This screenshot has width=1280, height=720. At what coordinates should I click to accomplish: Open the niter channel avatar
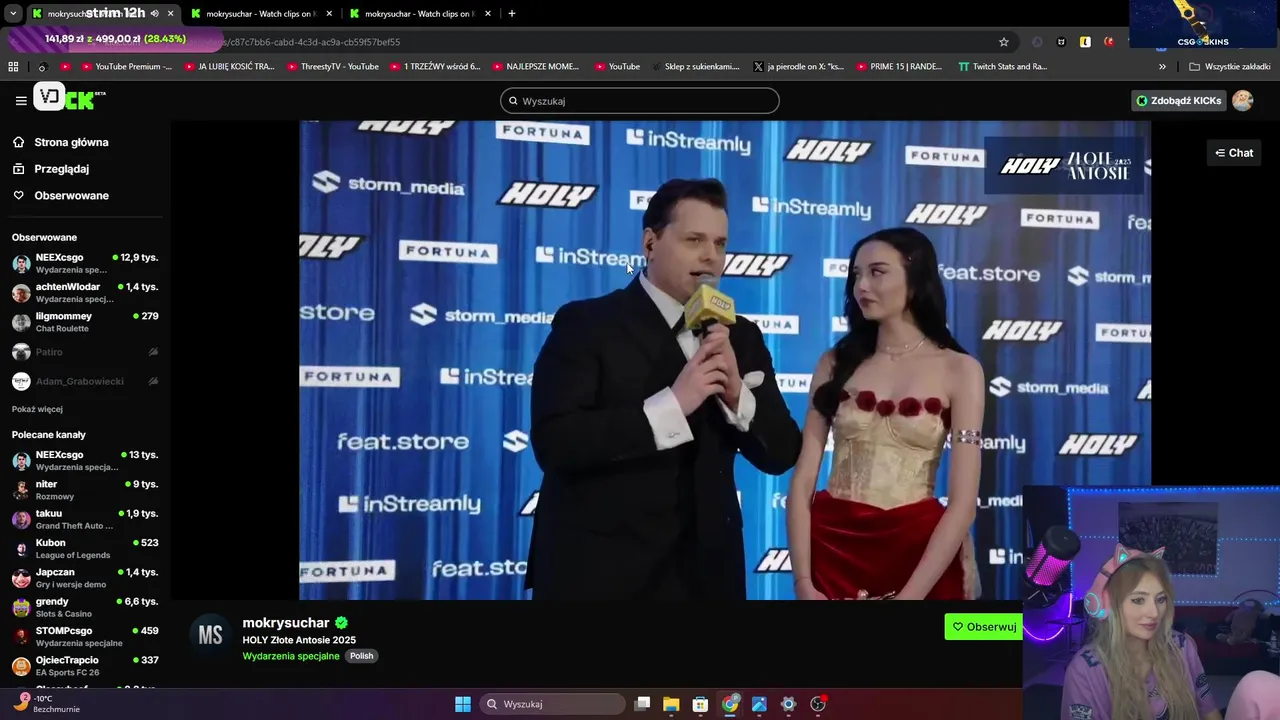point(21,490)
